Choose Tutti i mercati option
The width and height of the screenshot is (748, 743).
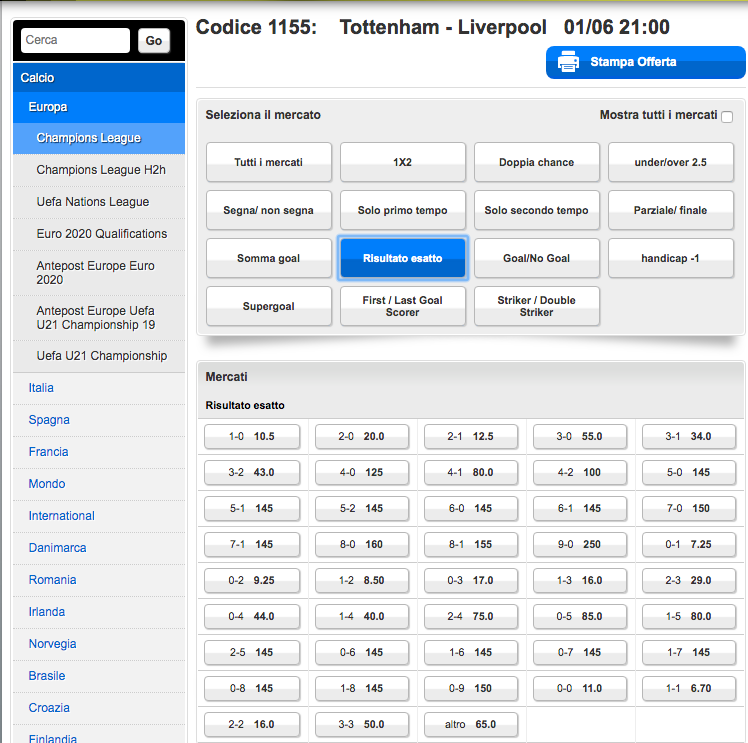[269, 162]
